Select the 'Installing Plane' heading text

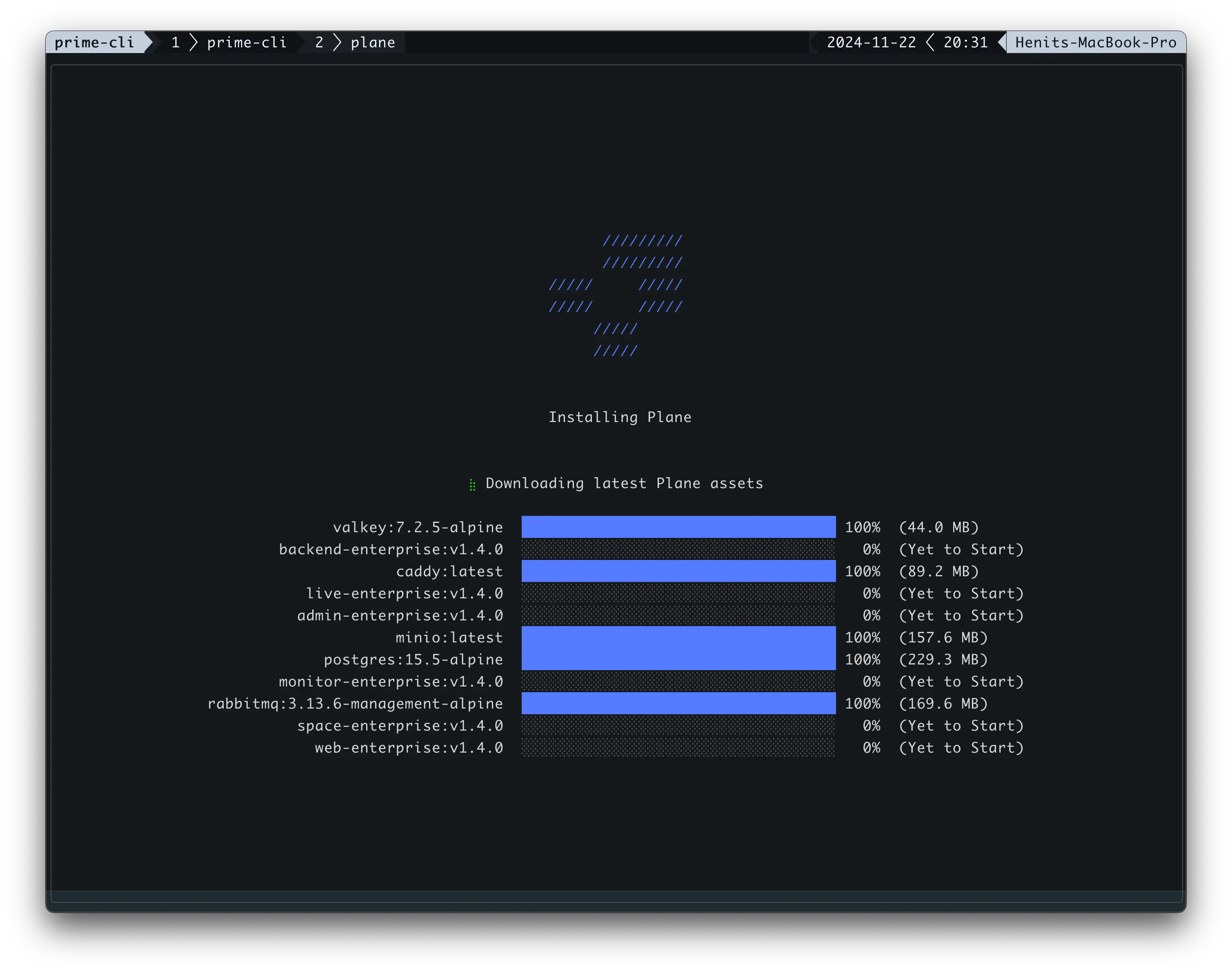coord(620,416)
